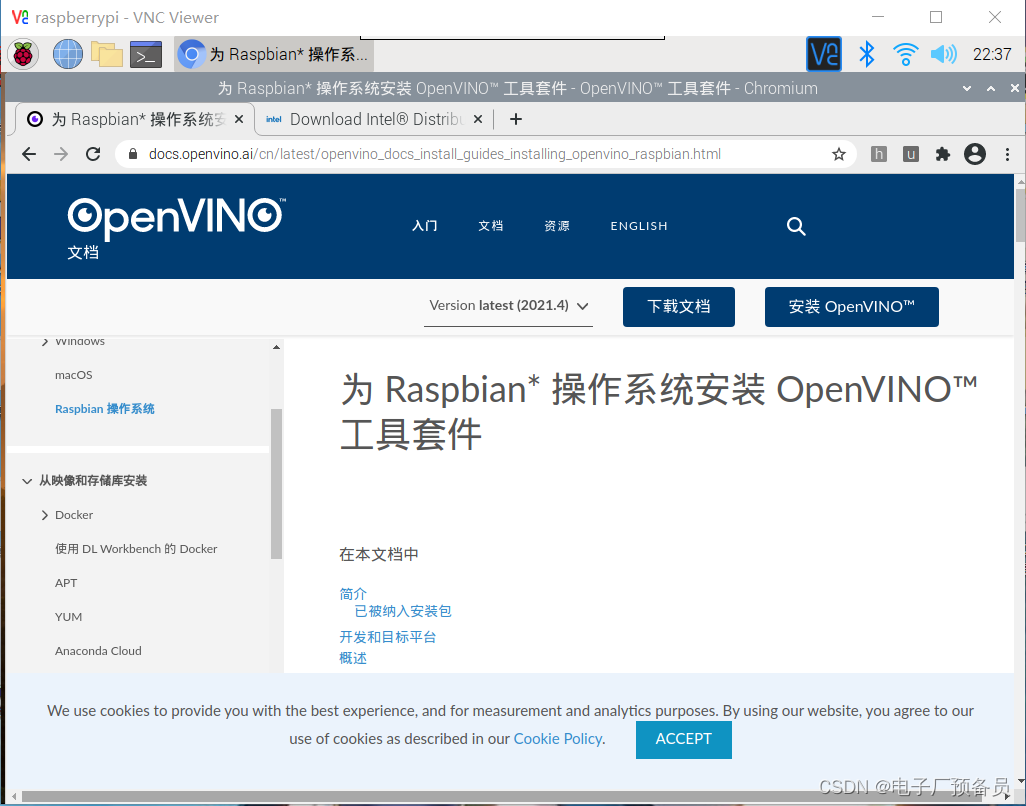Open the Chromium title bar dropdown arrow
This screenshot has width=1026, height=806.
(966, 88)
